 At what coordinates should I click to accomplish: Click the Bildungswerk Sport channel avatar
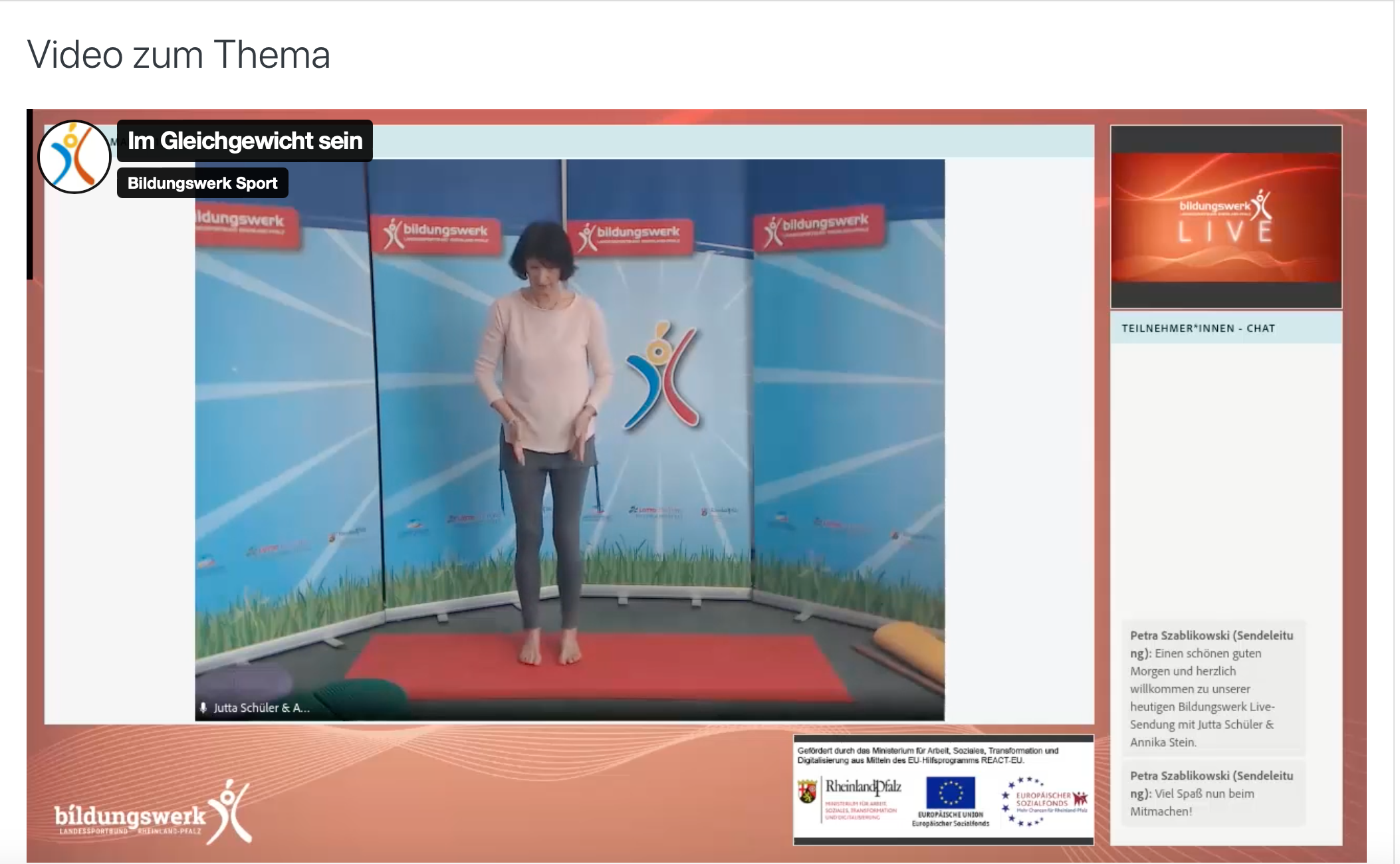click(74, 157)
